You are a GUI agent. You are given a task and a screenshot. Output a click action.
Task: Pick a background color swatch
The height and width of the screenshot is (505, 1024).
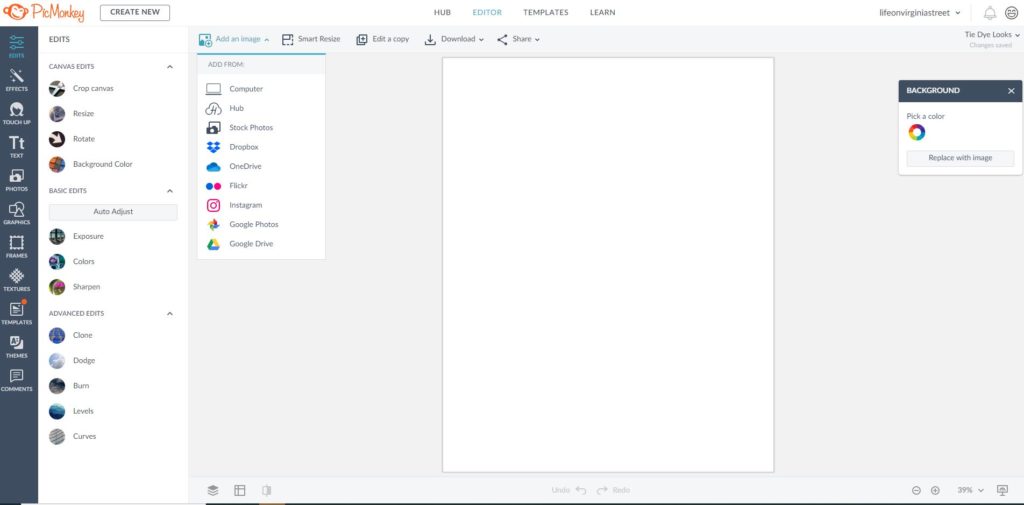point(917,133)
